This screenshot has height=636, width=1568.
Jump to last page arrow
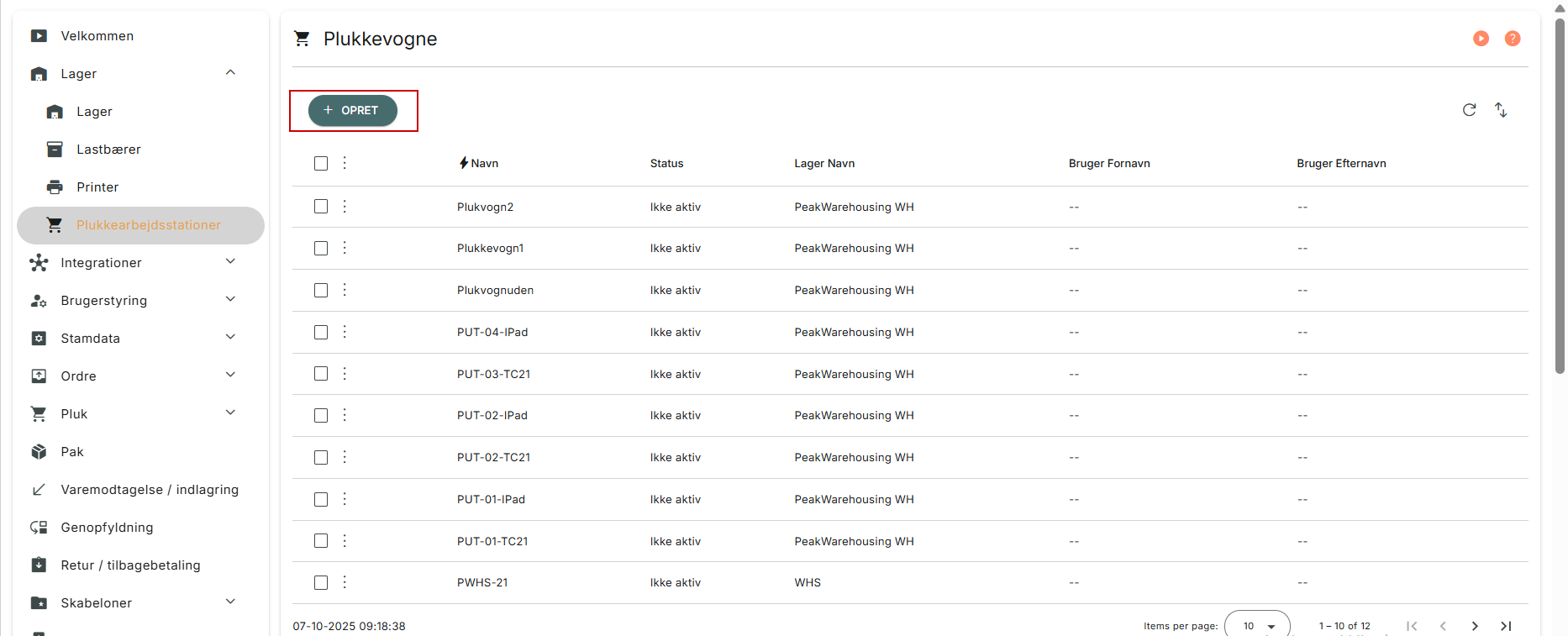click(x=1506, y=626)
